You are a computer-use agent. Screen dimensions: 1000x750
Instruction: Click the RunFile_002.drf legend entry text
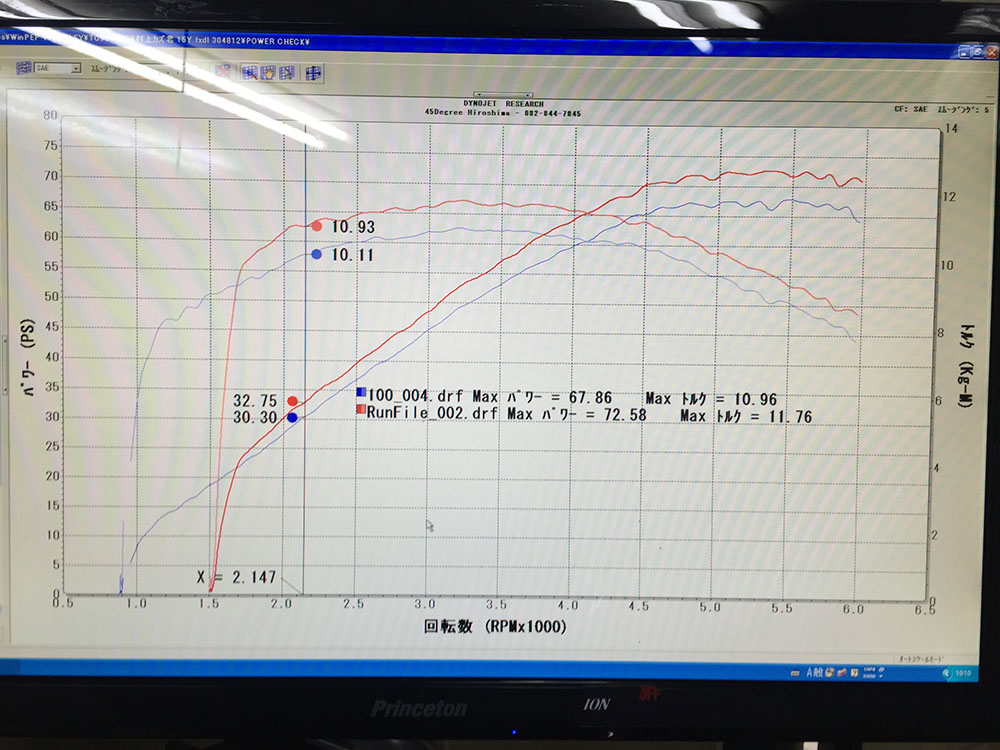(431, 412)
